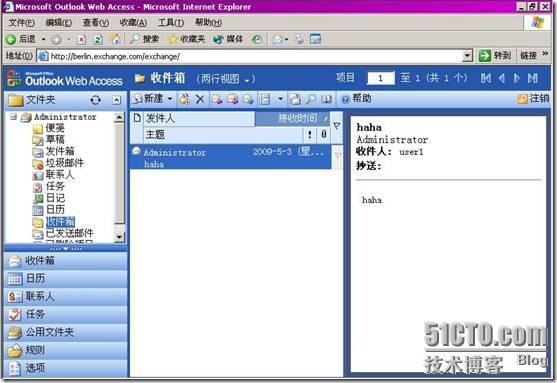Open the Media (媒体) toolbar button

(228, 39)
